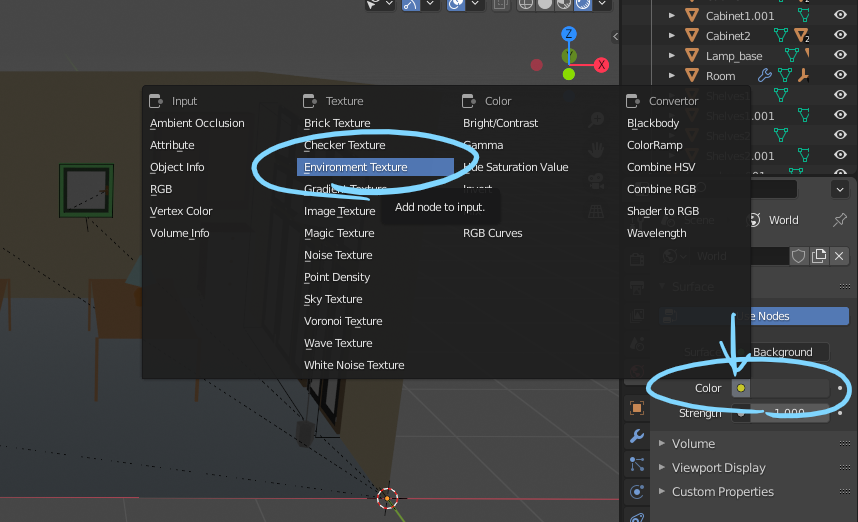Click Shelves1.001 mesh data icon
This screenshot has height=522, width=858.
(x=803, y=115)
